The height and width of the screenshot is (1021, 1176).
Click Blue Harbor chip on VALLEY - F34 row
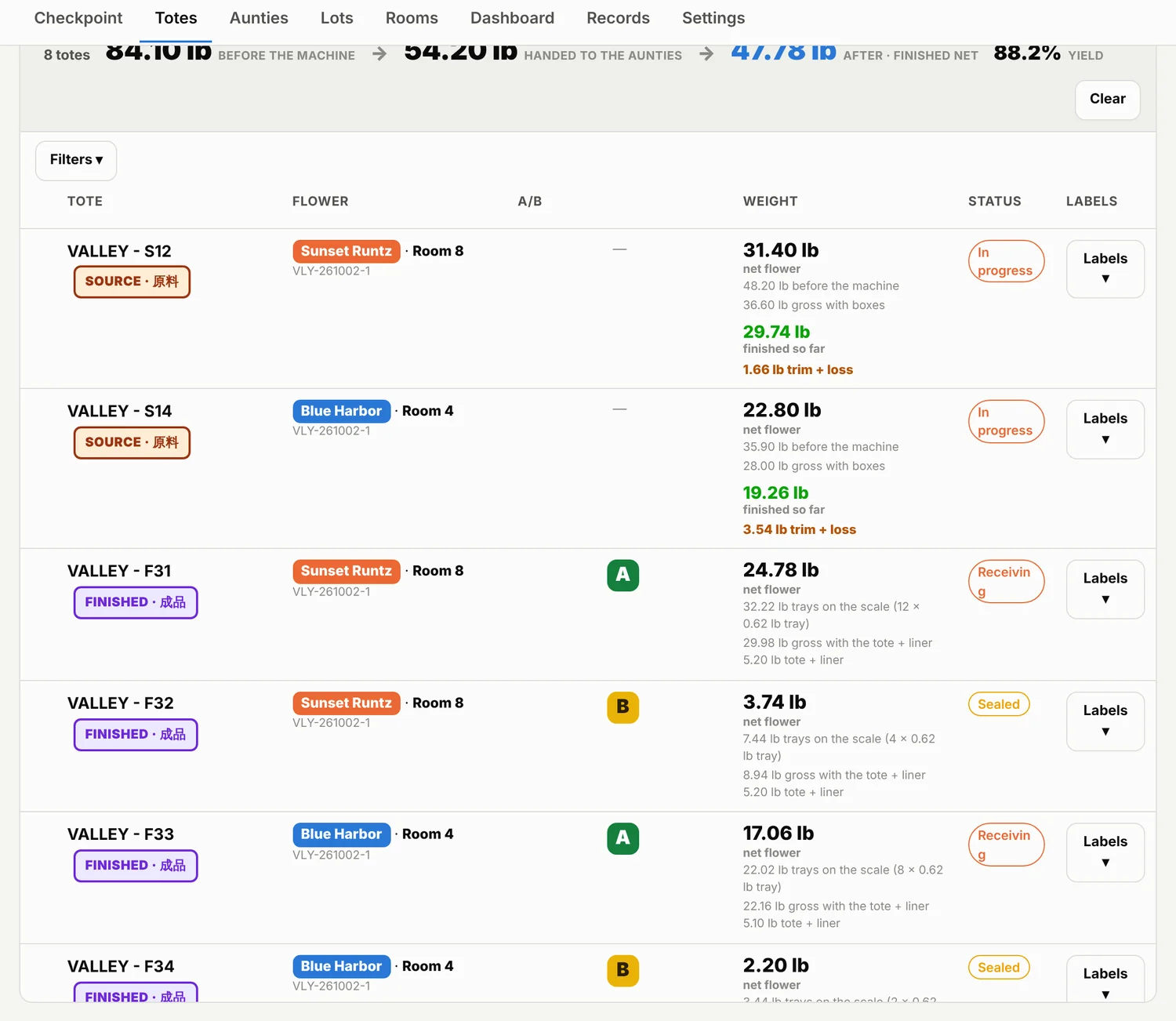pos(341,967)
